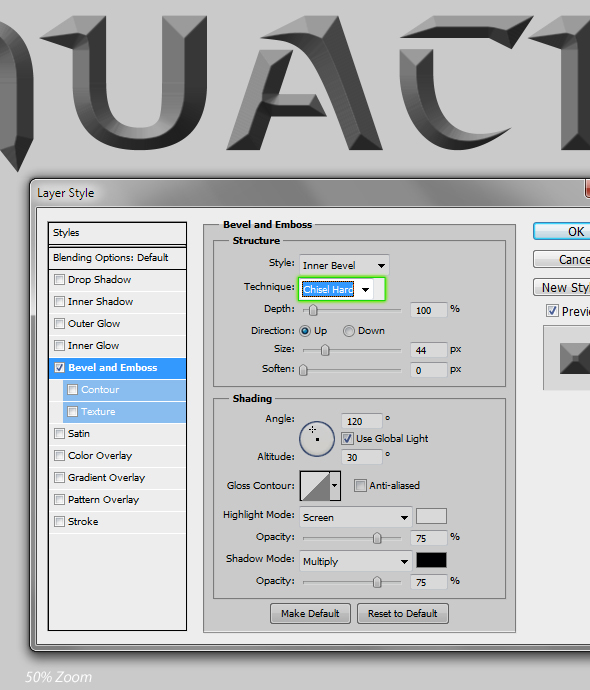Click the Gloss Contour curve thumbnail
This screenshot has width=590, height=690.
click(315, 486)
